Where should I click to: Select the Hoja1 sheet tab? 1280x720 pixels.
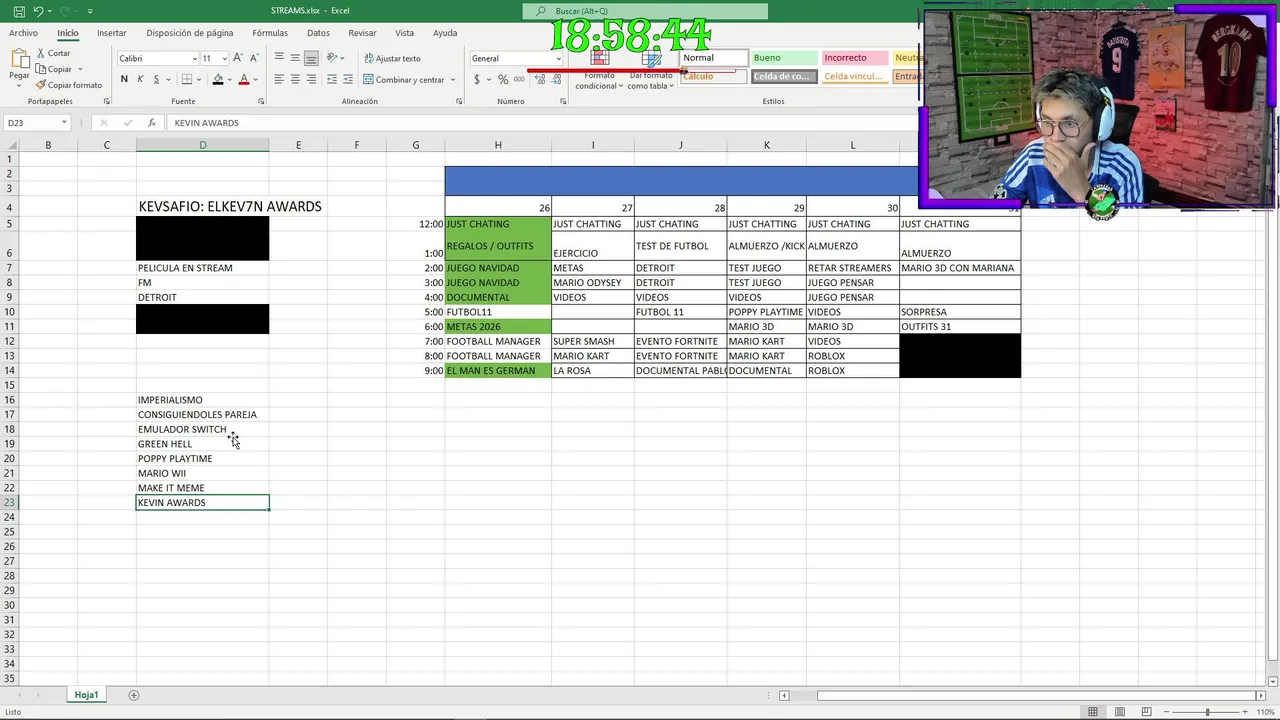(x=86, y=695)
